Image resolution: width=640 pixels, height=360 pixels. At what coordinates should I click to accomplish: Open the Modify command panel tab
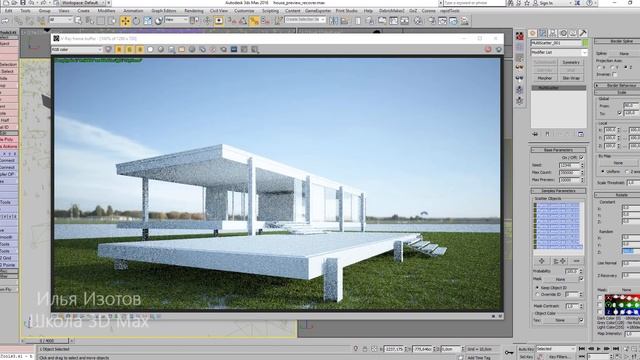click(x=542, y=33)
